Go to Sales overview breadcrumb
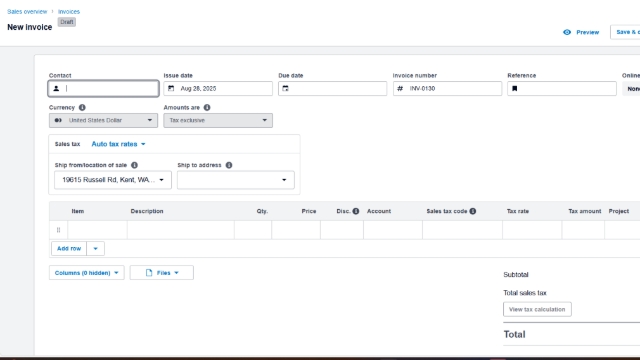The height and width of the screenshot is (360, 640). [x=27, y=11]
